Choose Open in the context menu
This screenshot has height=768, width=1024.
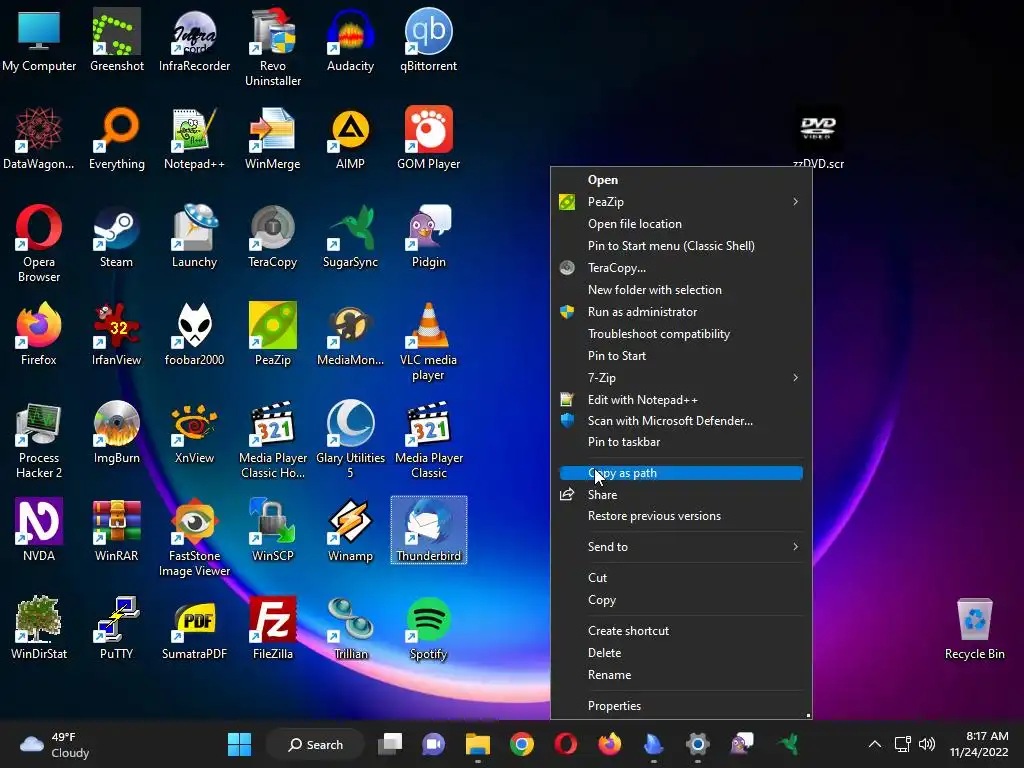[681, 180]
